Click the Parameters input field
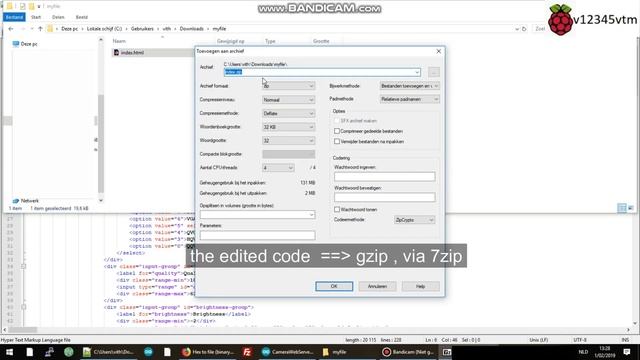The image size is (640, 360). click(x=258, y=236)
